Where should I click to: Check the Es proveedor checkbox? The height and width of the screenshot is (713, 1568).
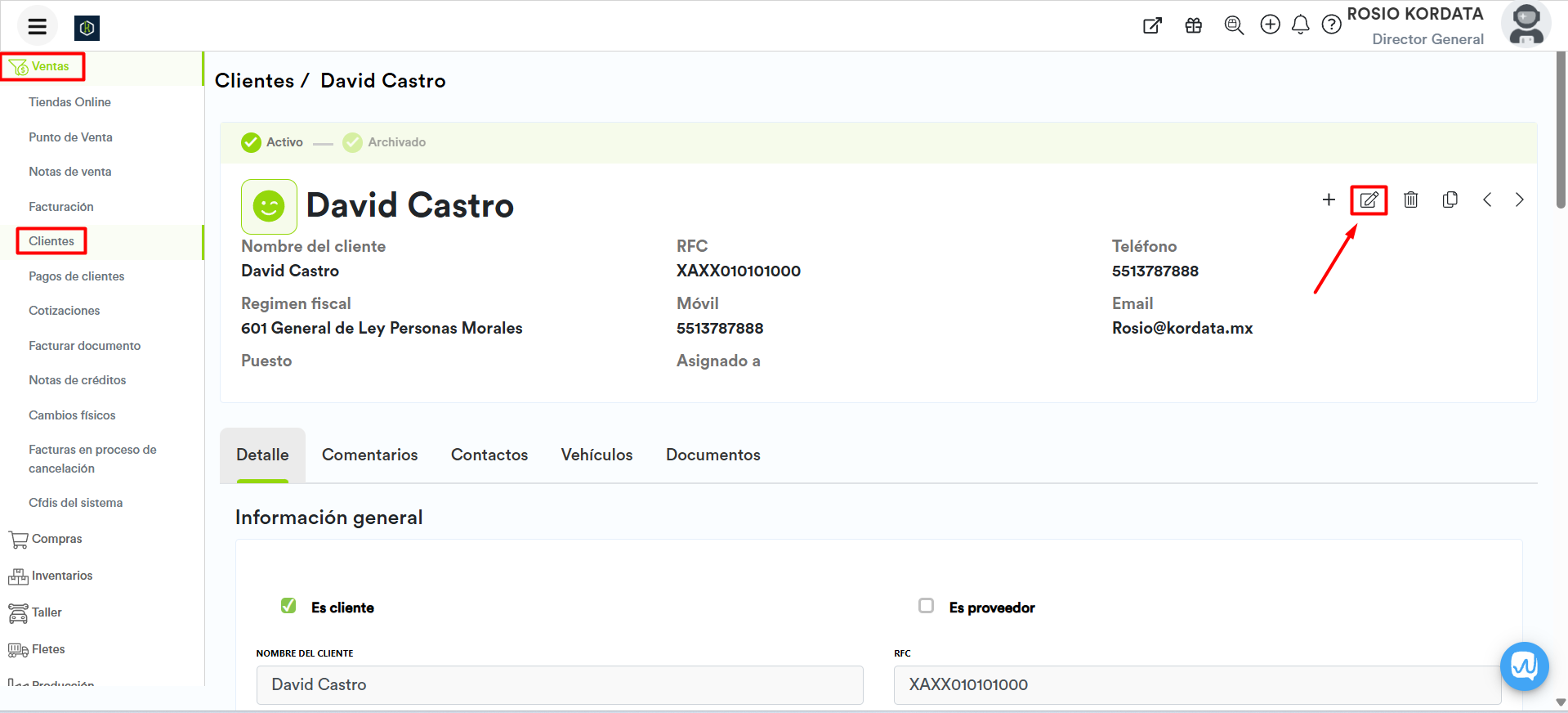[x=926, y=606]
